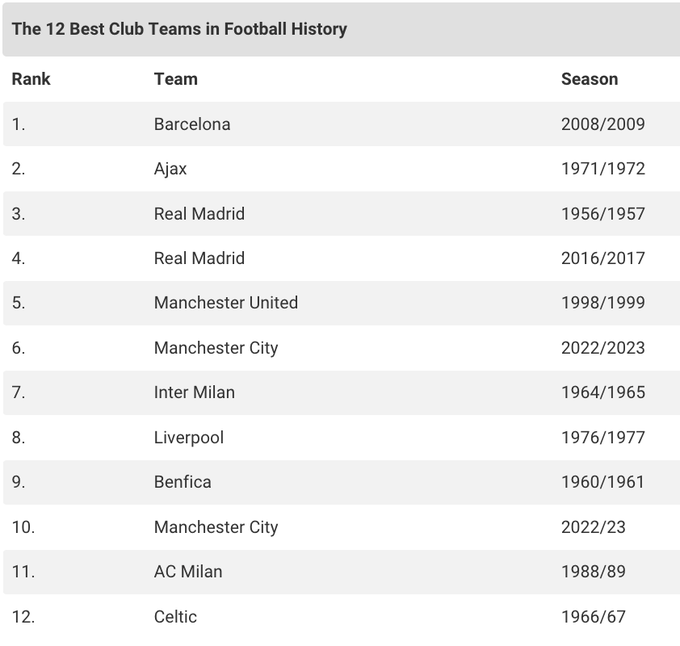Select the Inter Milan entry
The height and width of the screenshot is (646, 680).
194,392
